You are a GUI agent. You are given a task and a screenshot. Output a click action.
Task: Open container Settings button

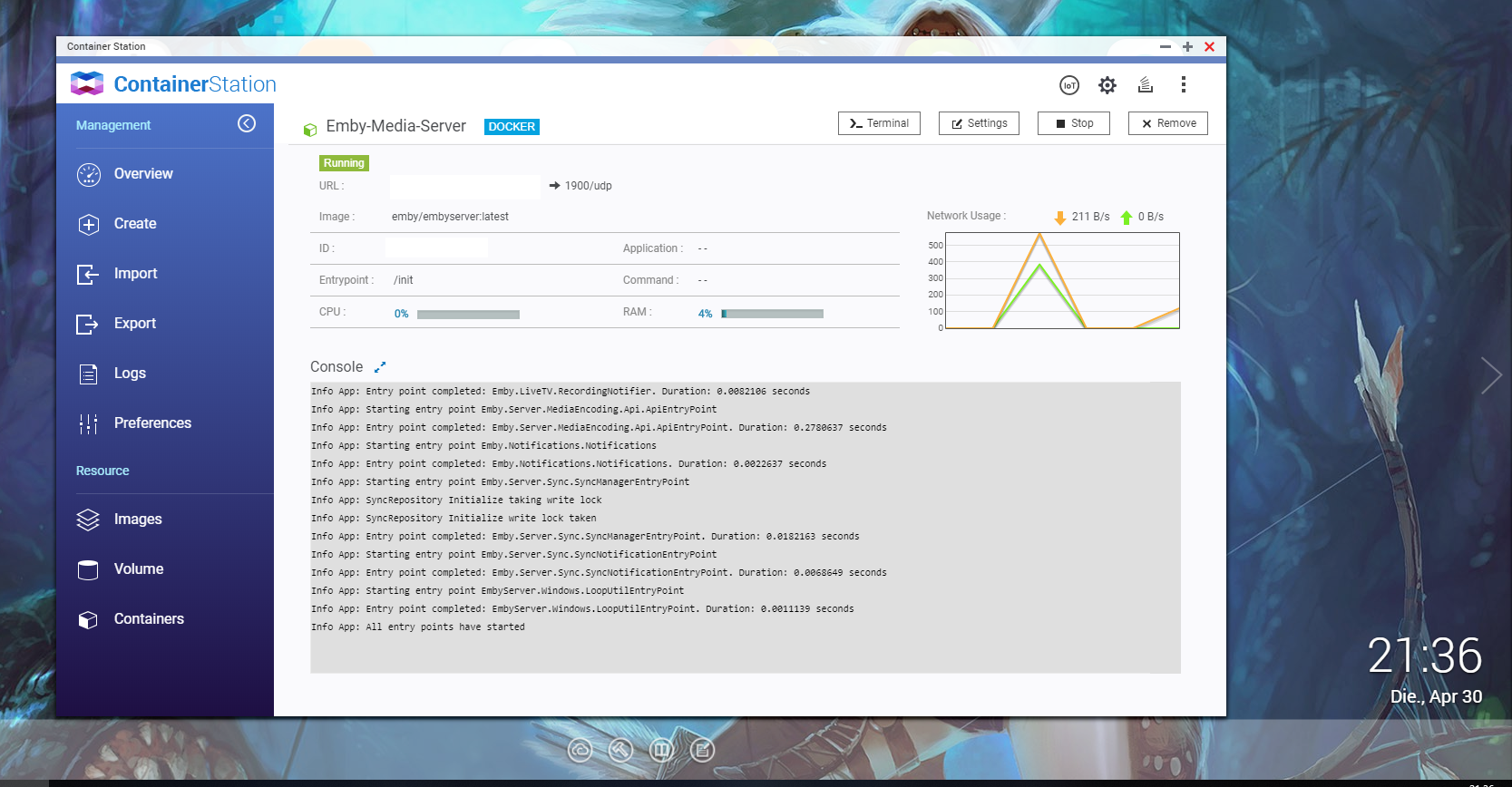979,123
